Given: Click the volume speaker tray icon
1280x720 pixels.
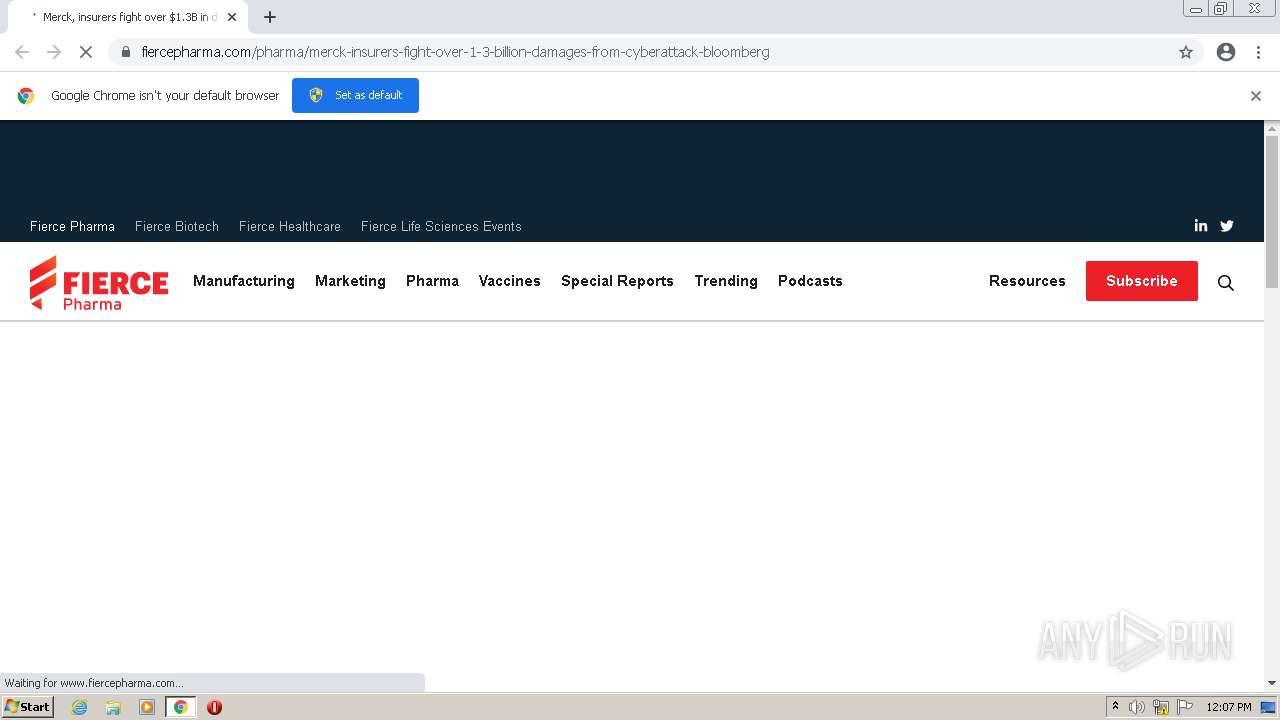Looking at the screenshot, I should click(x=1137, y=707).
